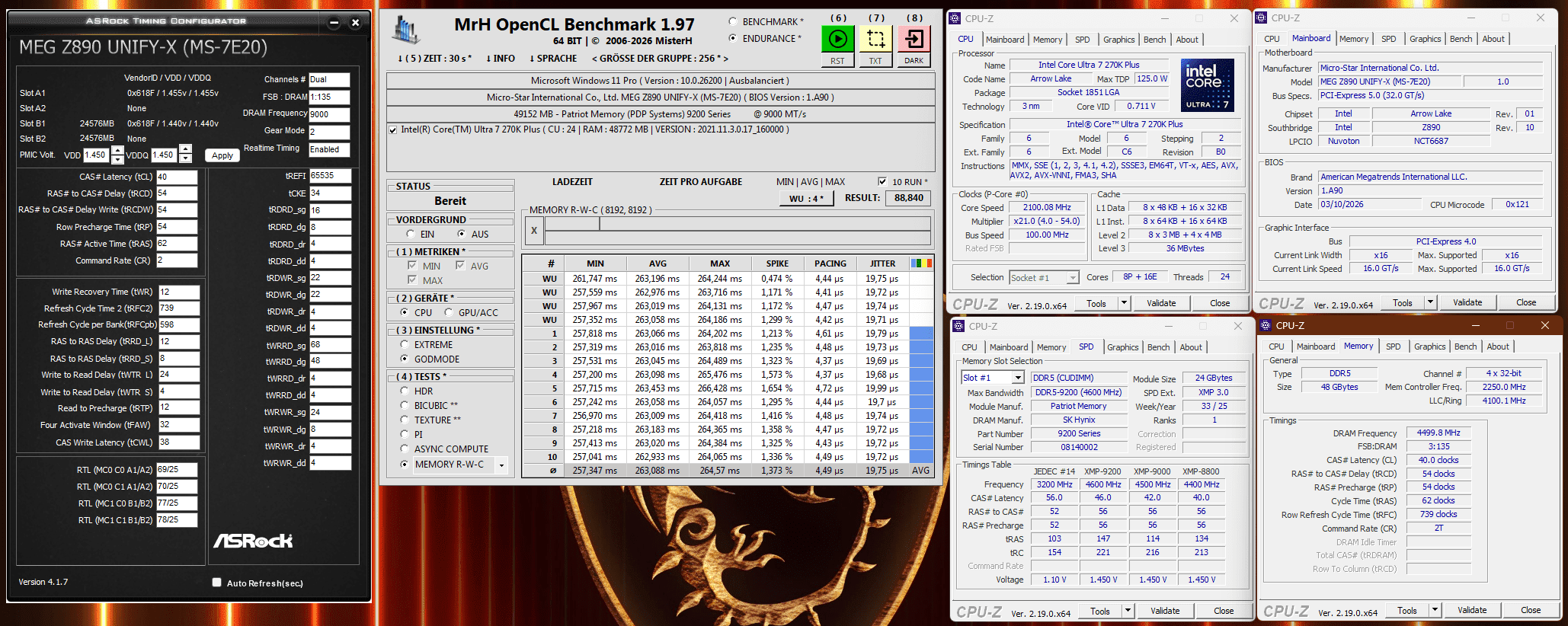The width and height of the screenshot is (1568, 626).
Task: Click CPU-Z title icon in CPU window
Action: [x=955, y=18]
